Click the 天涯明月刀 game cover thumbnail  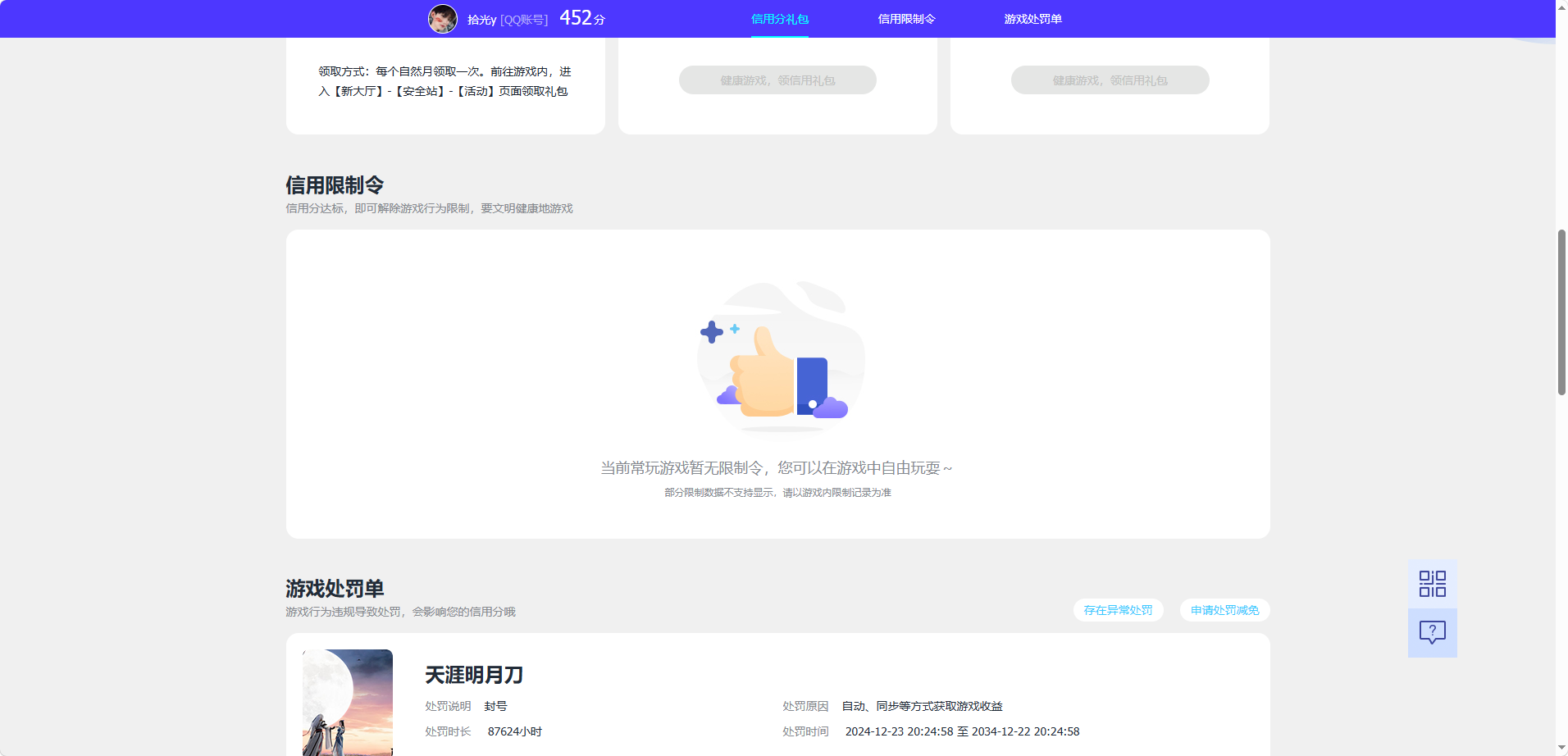pos(348,703)
